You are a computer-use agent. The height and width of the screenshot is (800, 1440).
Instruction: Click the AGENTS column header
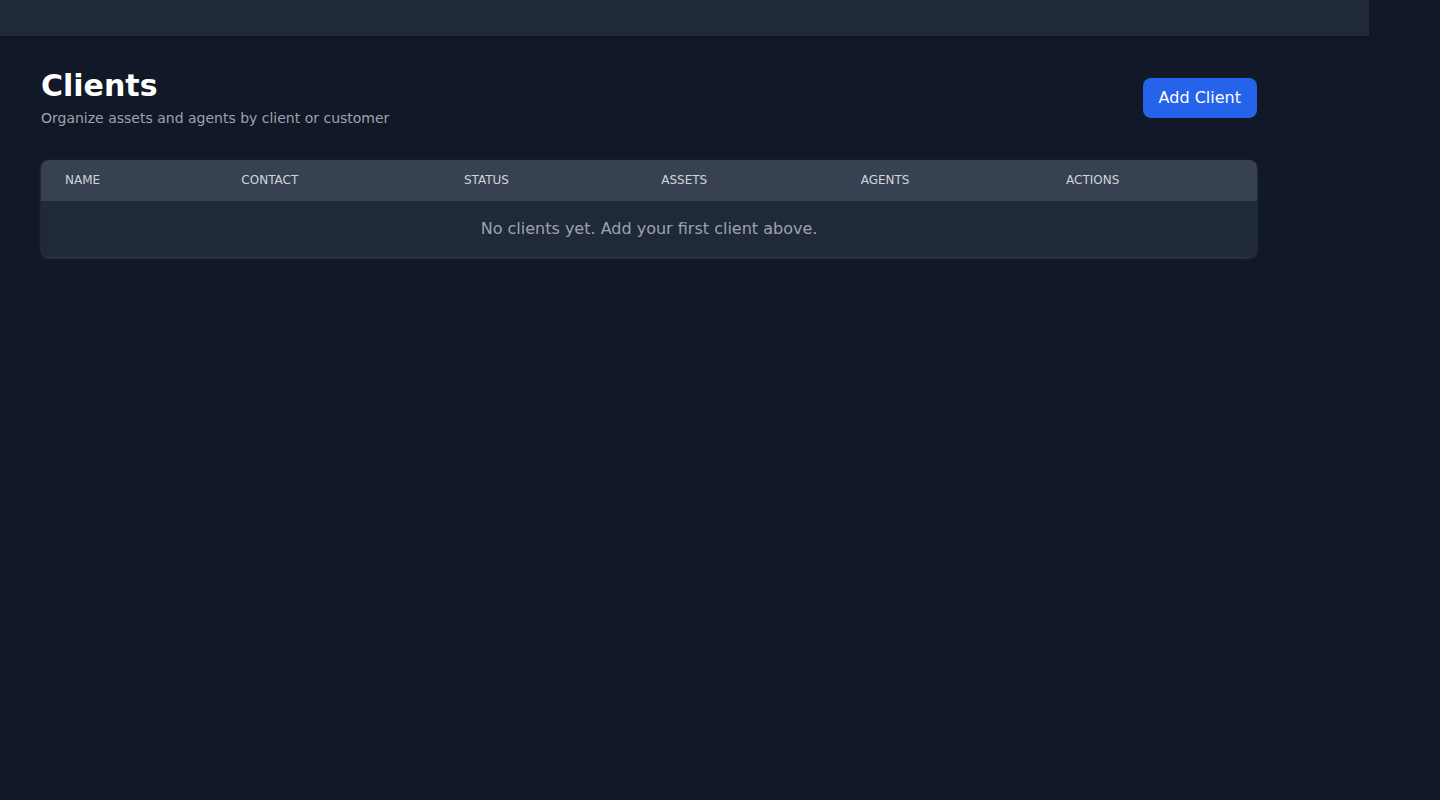(x=885, y=180)
